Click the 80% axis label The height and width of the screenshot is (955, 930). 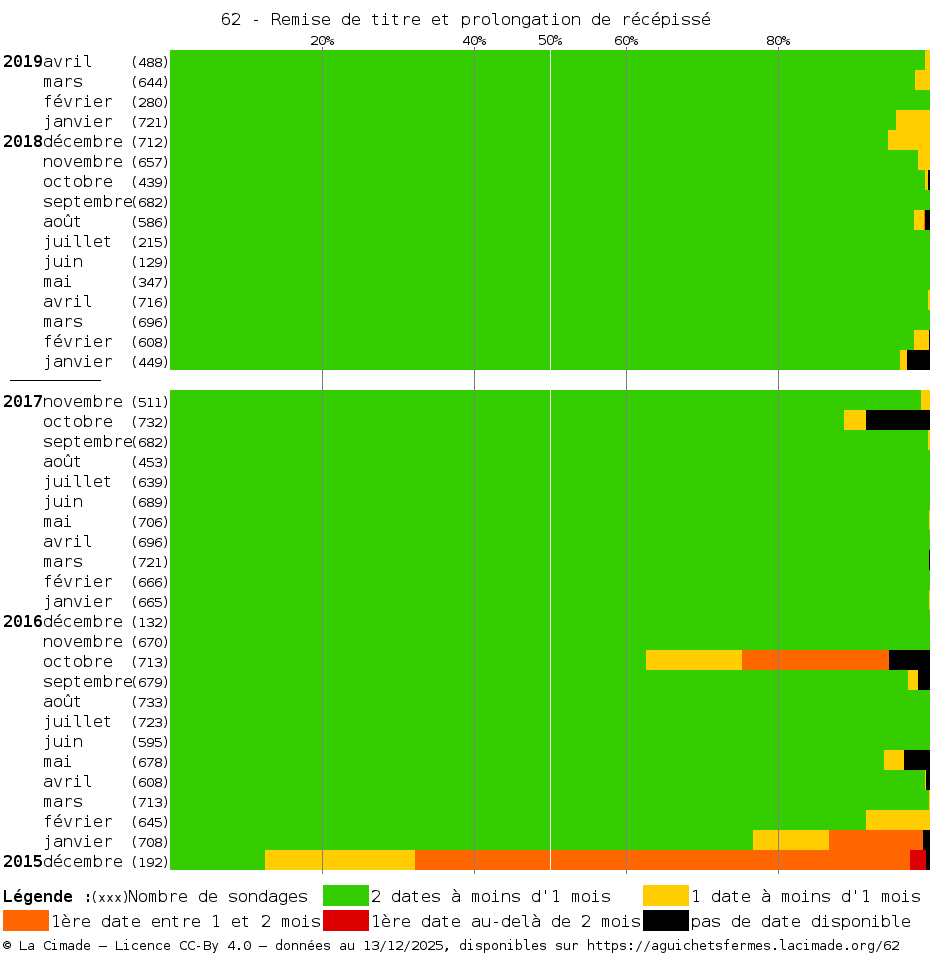coord(778,40)
